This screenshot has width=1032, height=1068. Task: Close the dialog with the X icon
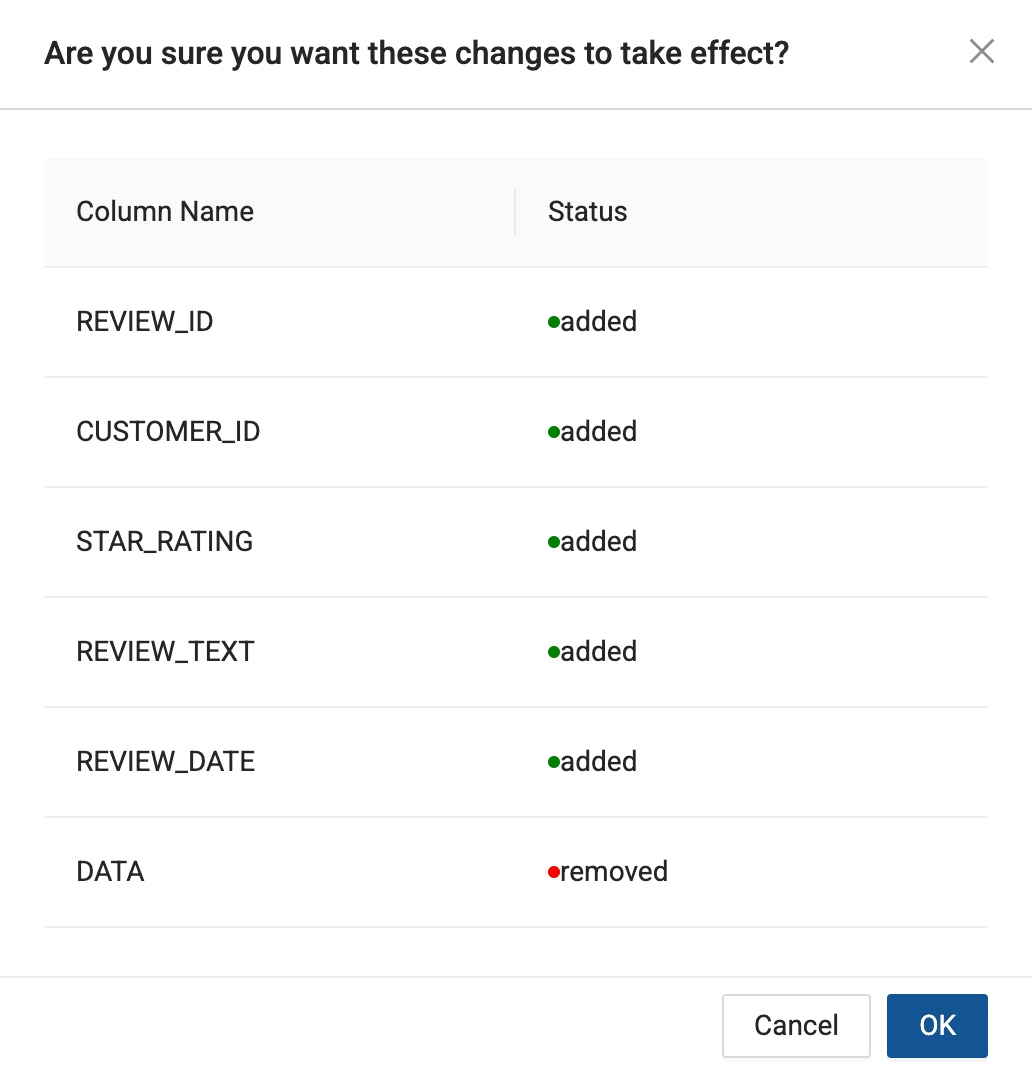coord(982,51)
